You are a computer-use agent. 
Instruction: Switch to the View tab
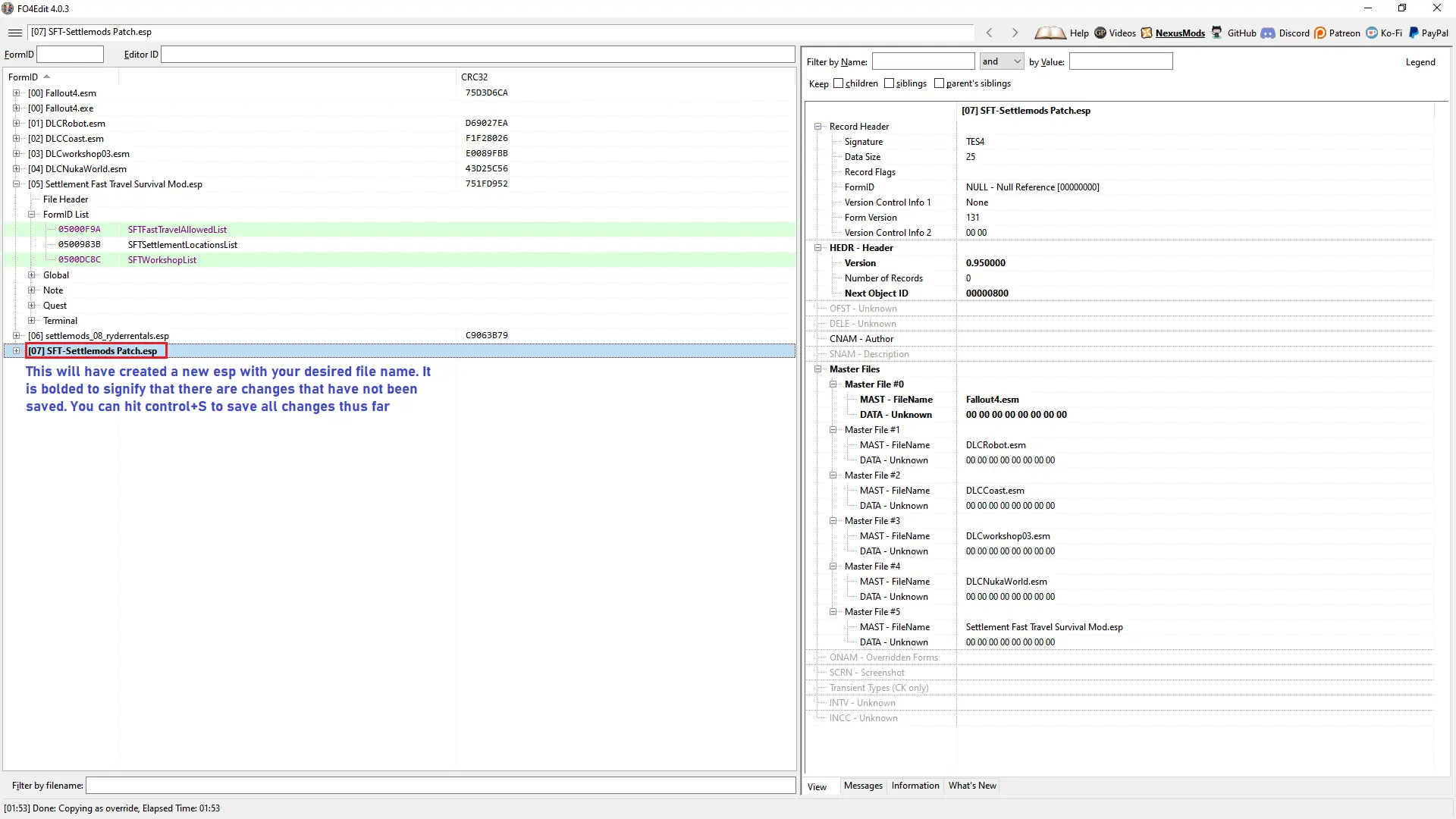click(x=817, y=786)
